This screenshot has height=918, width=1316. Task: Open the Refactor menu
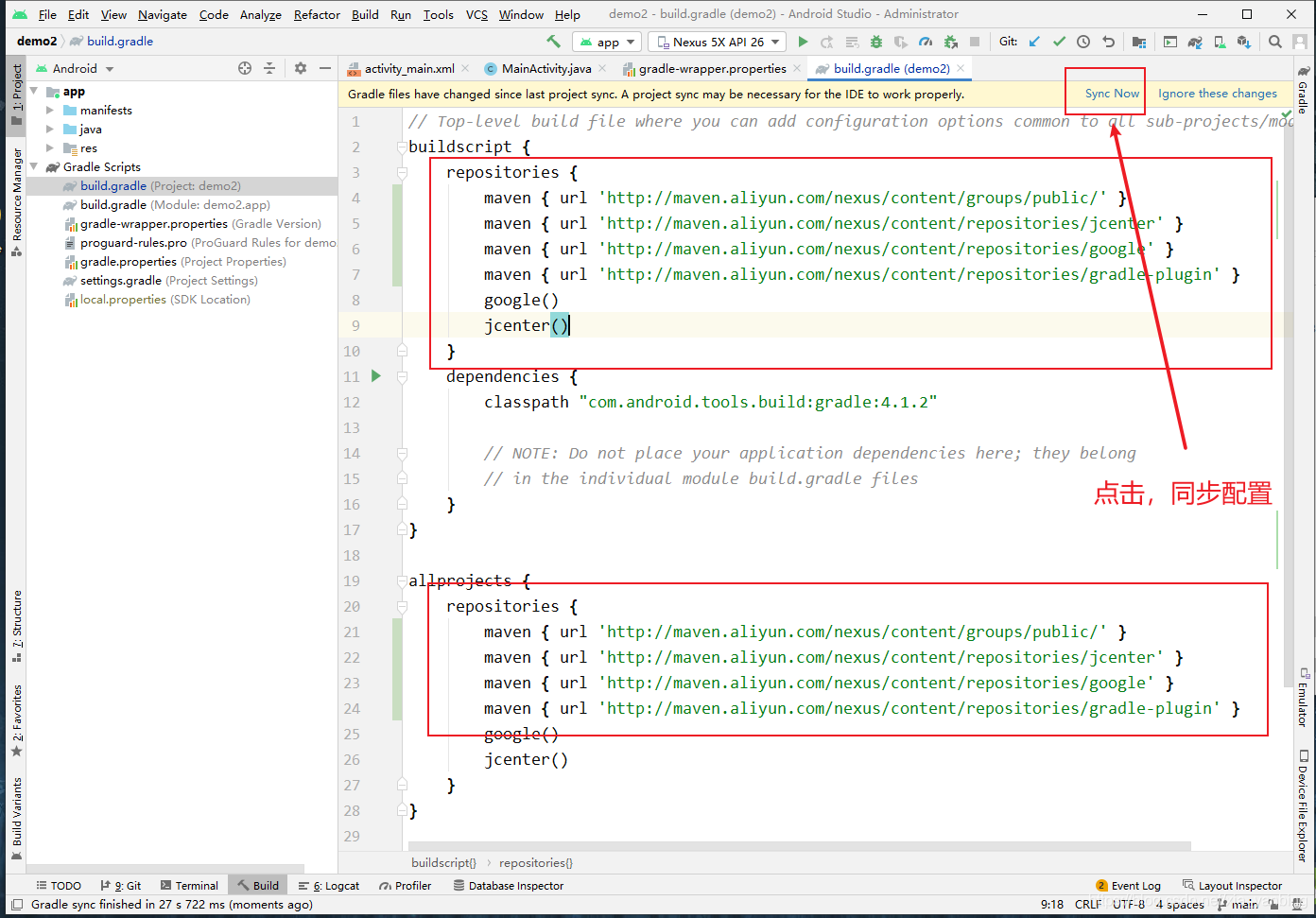click(317, 14)
